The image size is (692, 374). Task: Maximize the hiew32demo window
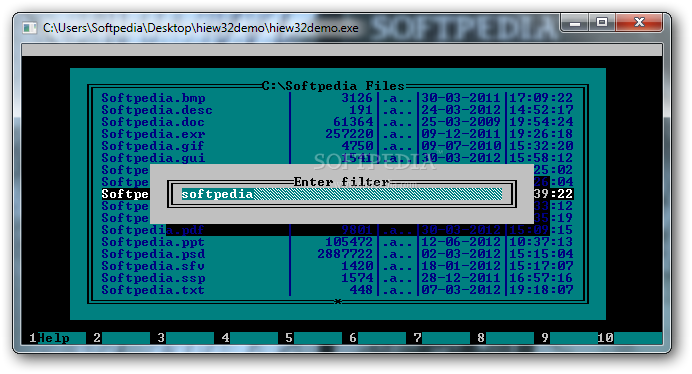coord(602,23)
